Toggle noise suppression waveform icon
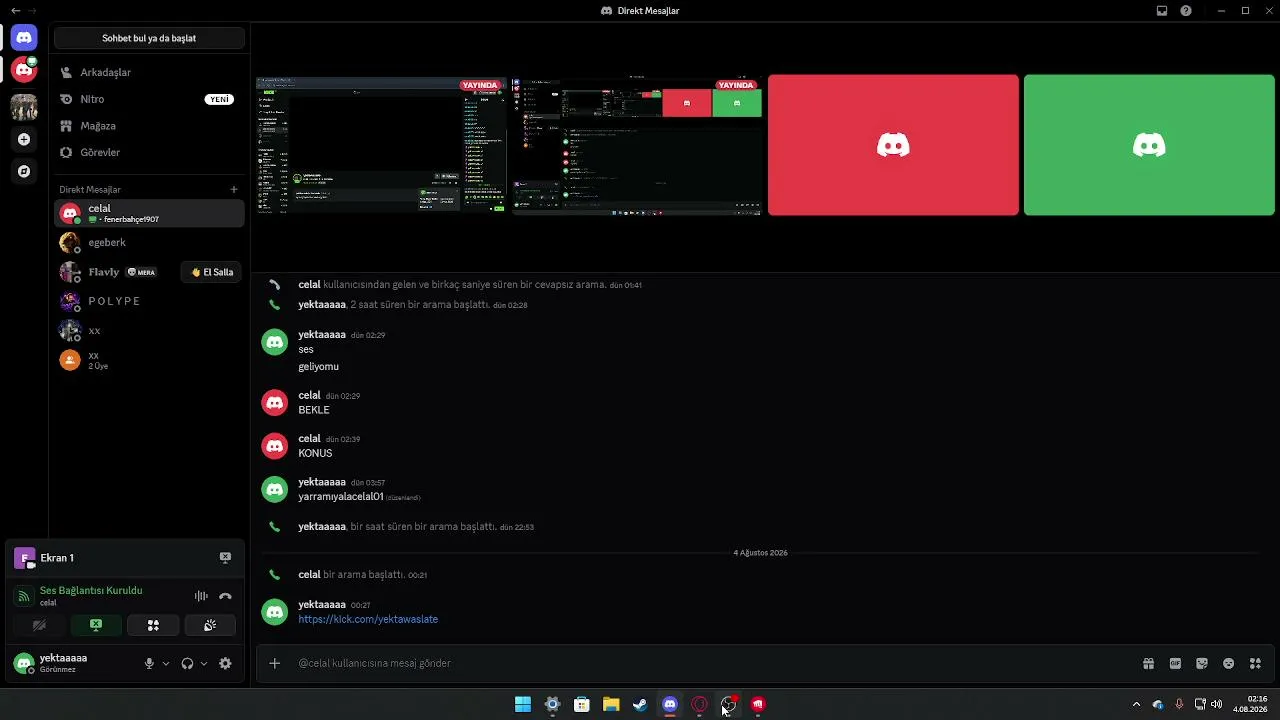Image resolution: width=1280 pixels, height=720 pixels. [x=201, y=596]
